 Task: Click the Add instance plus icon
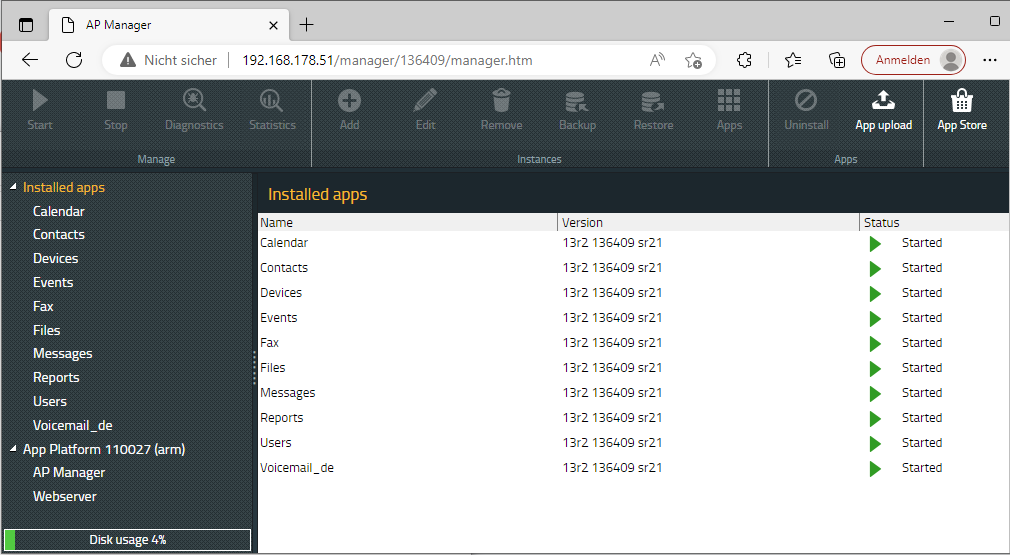coord(349,101)
